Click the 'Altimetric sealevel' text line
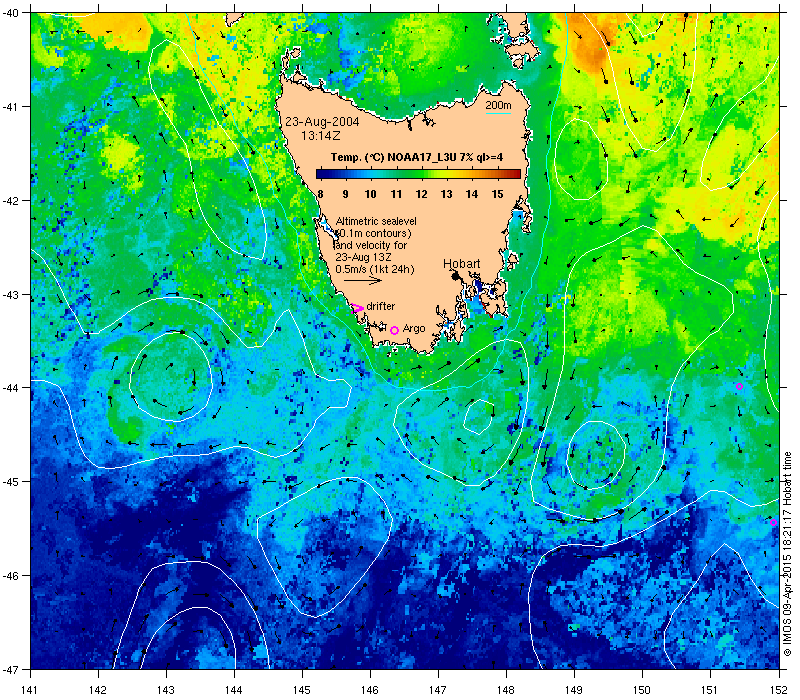 (x=376, y=221)
